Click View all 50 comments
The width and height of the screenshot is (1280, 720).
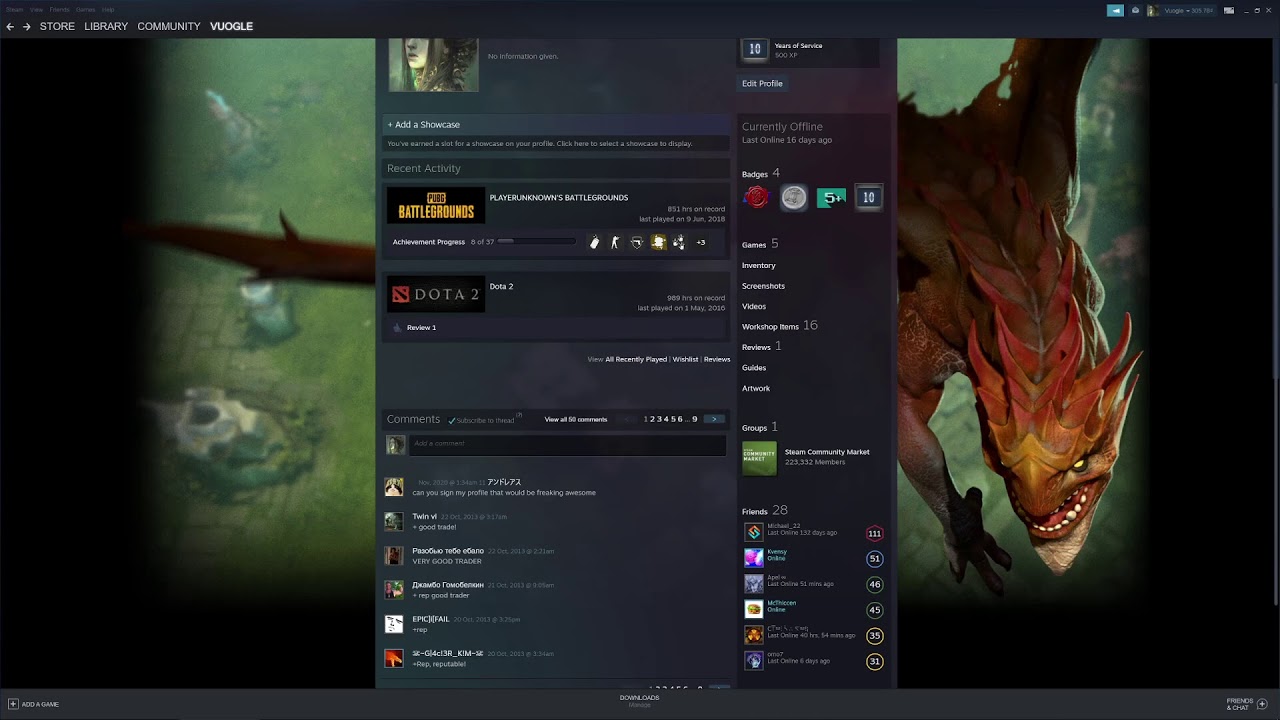pos(576,420)
